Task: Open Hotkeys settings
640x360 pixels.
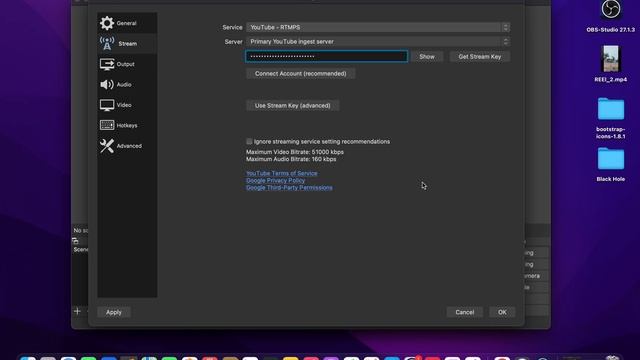Action: pyautogui.click(x=127, y=125)
